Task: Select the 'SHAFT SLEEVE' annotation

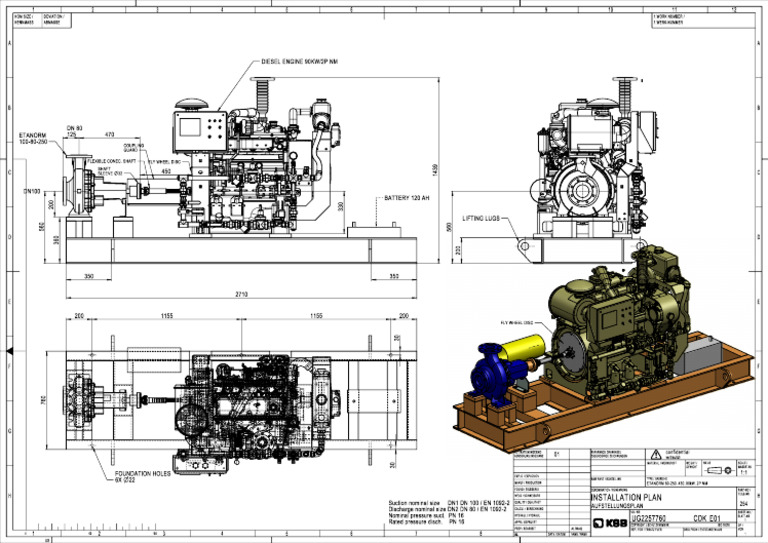Action: (110, 171)
